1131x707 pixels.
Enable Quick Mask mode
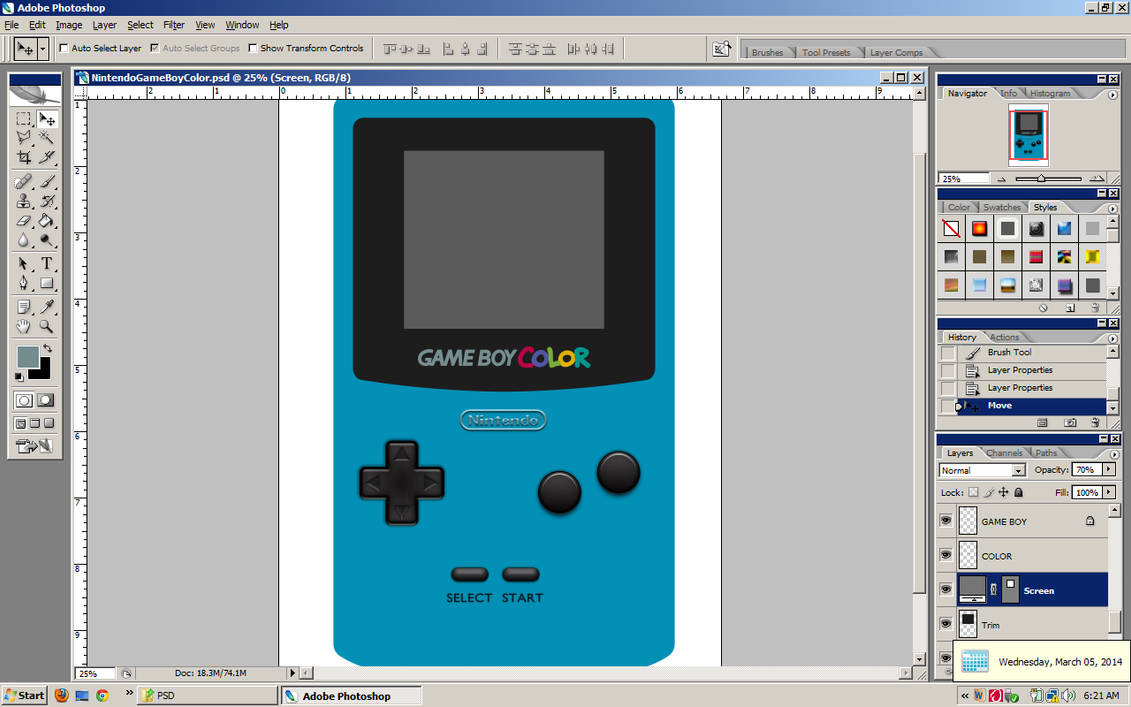45,400
